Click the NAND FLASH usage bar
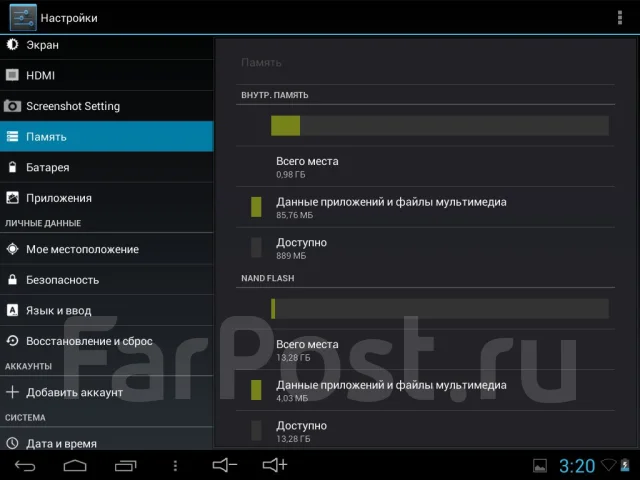Screen dimensions: 640x480 440,309
